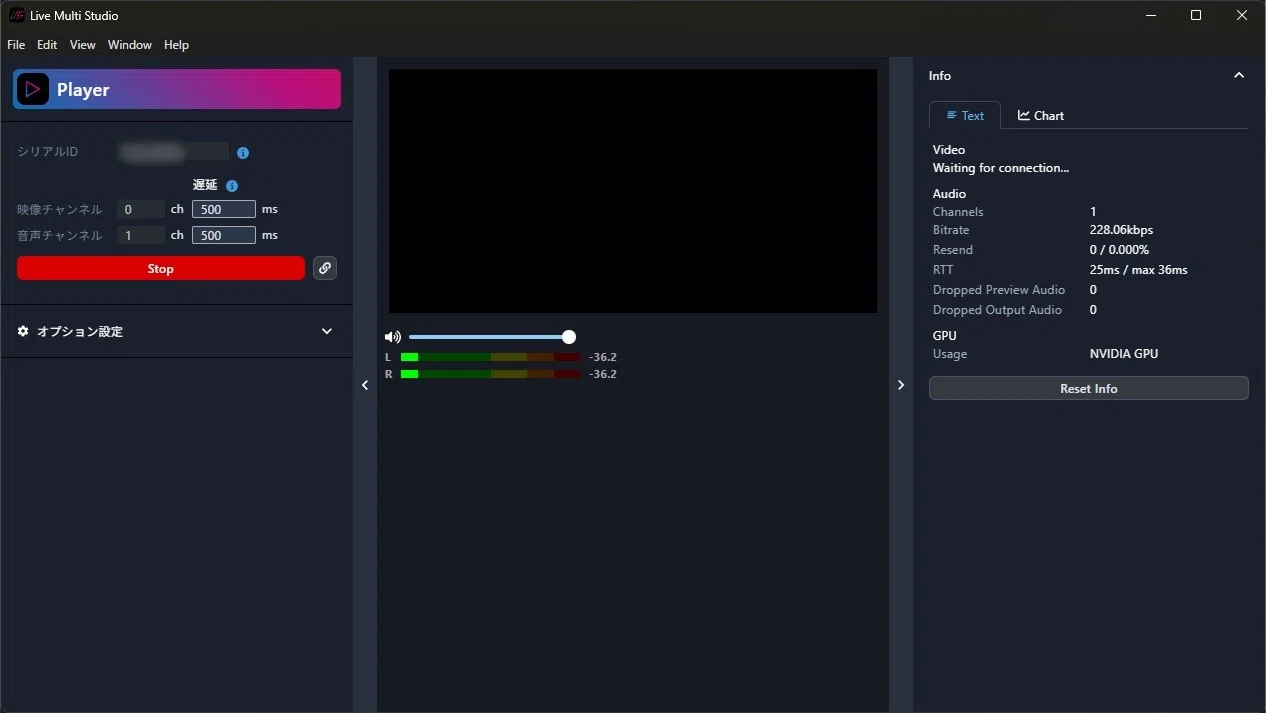Click the Dropped Preview Audio label
This screenshot has height=713, width=1266.
(x=999, y=290)
